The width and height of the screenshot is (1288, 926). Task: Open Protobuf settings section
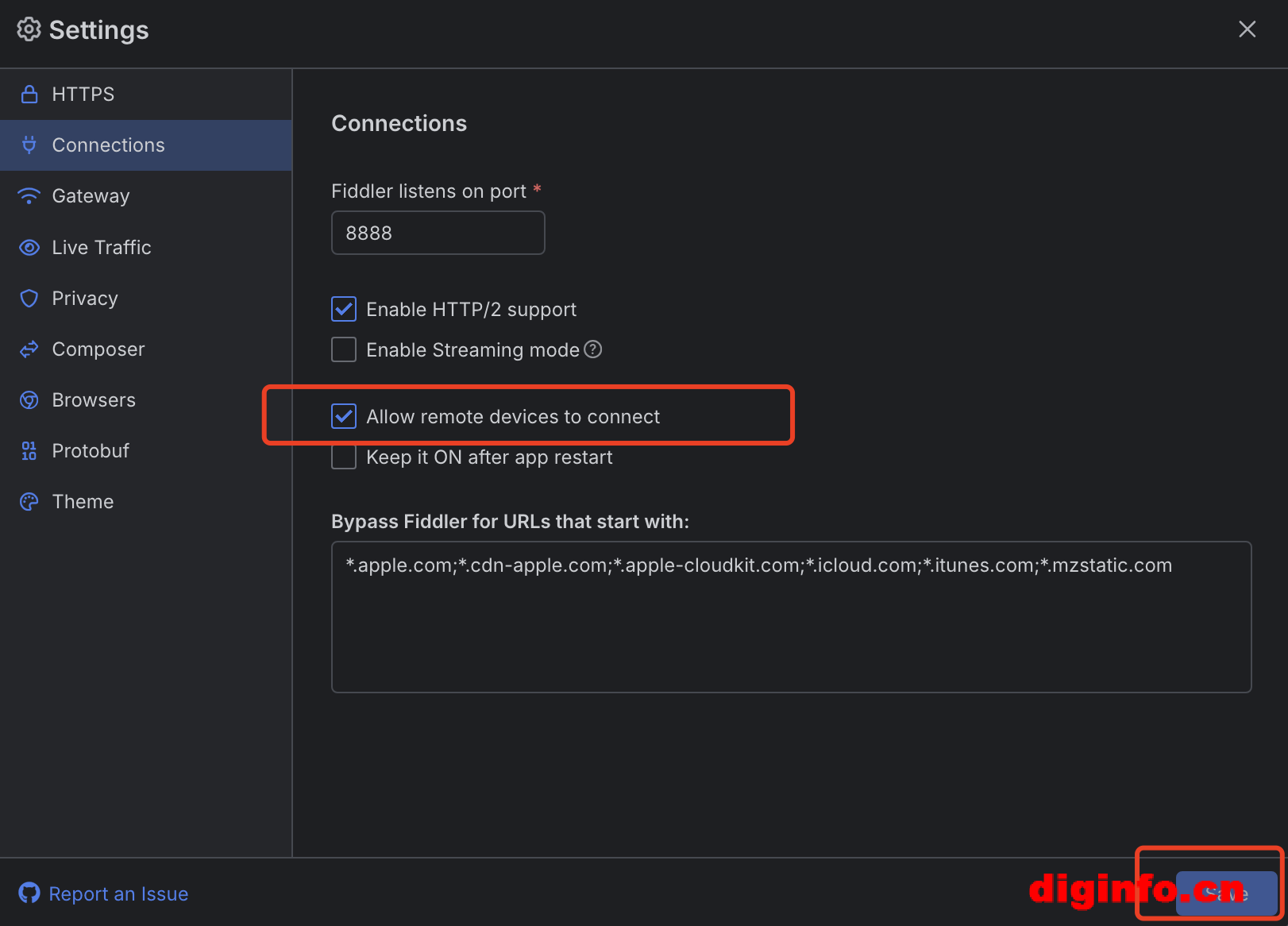point(146,451)
